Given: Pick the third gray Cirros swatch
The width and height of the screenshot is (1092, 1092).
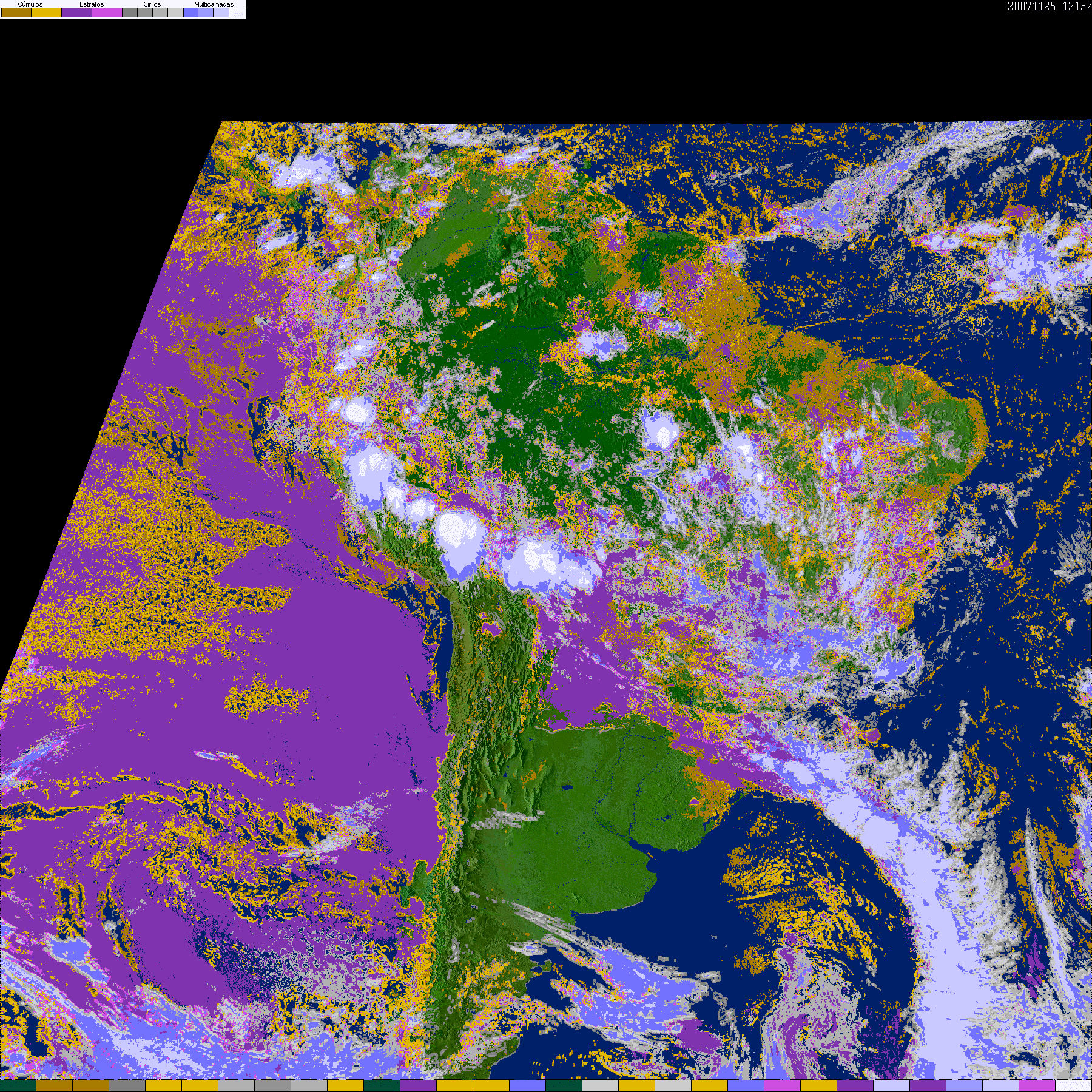Looking at the screenshot, I should pyautogui.click(x=160, y=12).
